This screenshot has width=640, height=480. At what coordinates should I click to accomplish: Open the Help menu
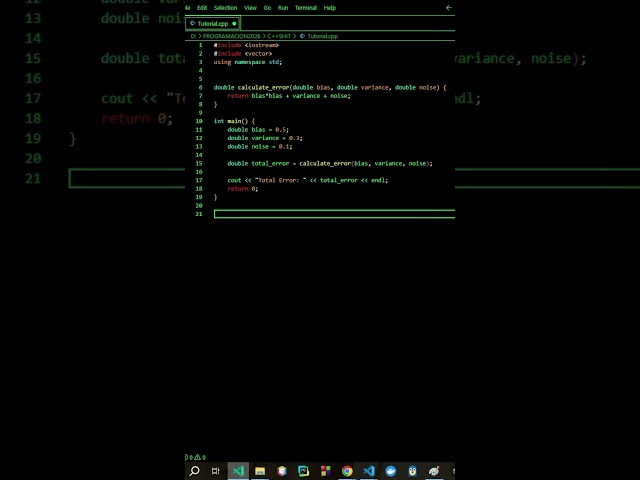click(330, 8)
